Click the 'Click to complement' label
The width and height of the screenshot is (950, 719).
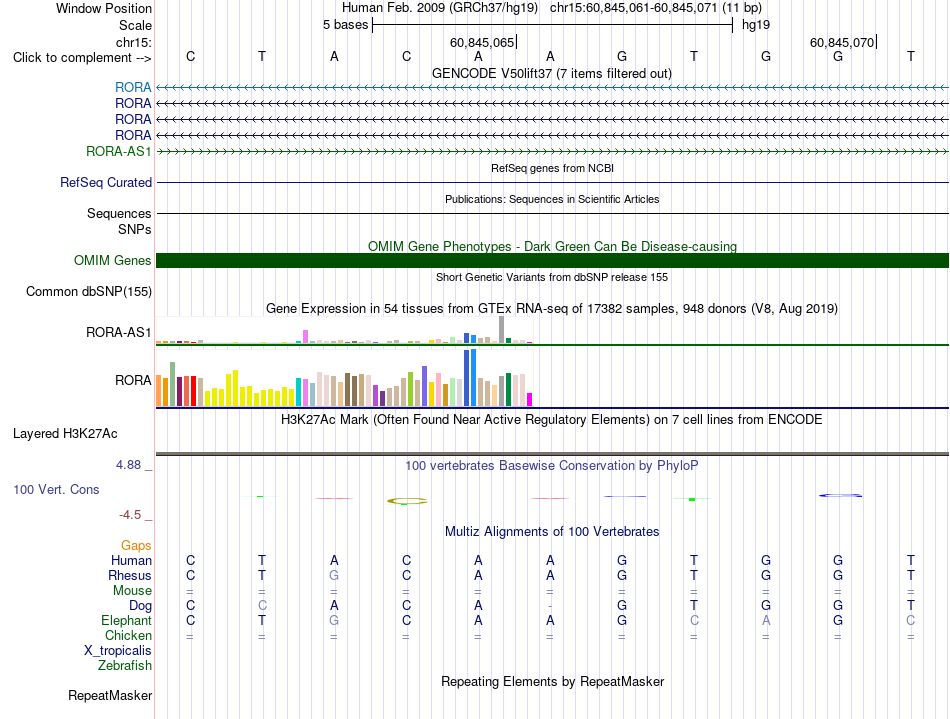pyautogui.click(x=82, y=58)
